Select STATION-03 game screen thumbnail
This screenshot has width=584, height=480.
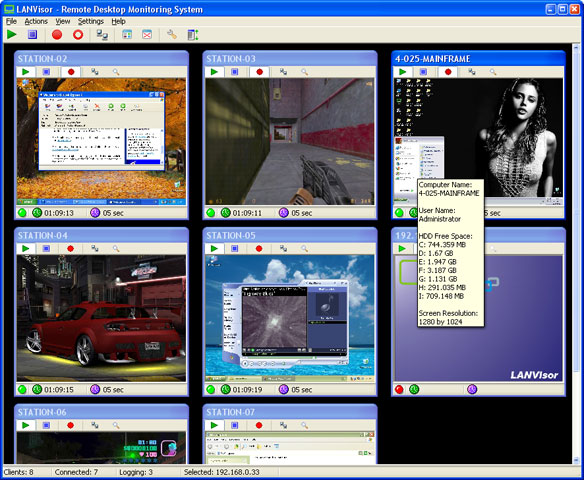290,142
